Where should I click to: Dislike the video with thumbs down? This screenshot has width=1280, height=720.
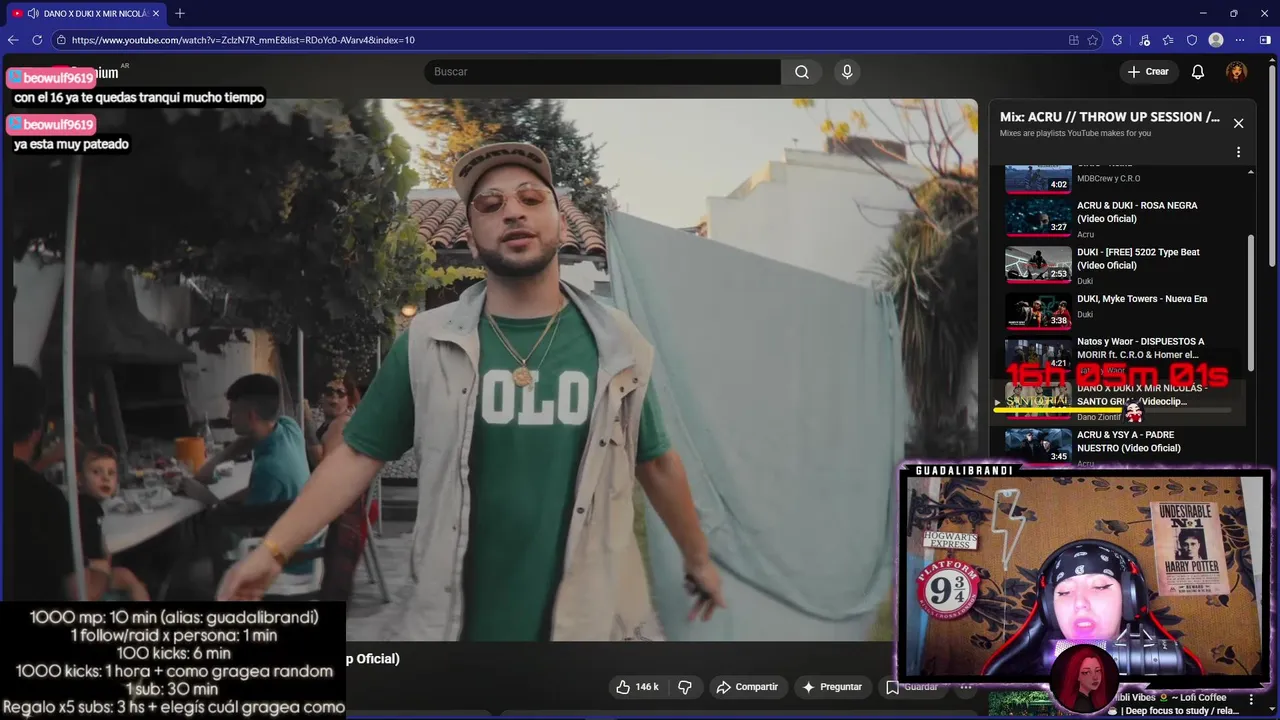[x=685, y=687]
